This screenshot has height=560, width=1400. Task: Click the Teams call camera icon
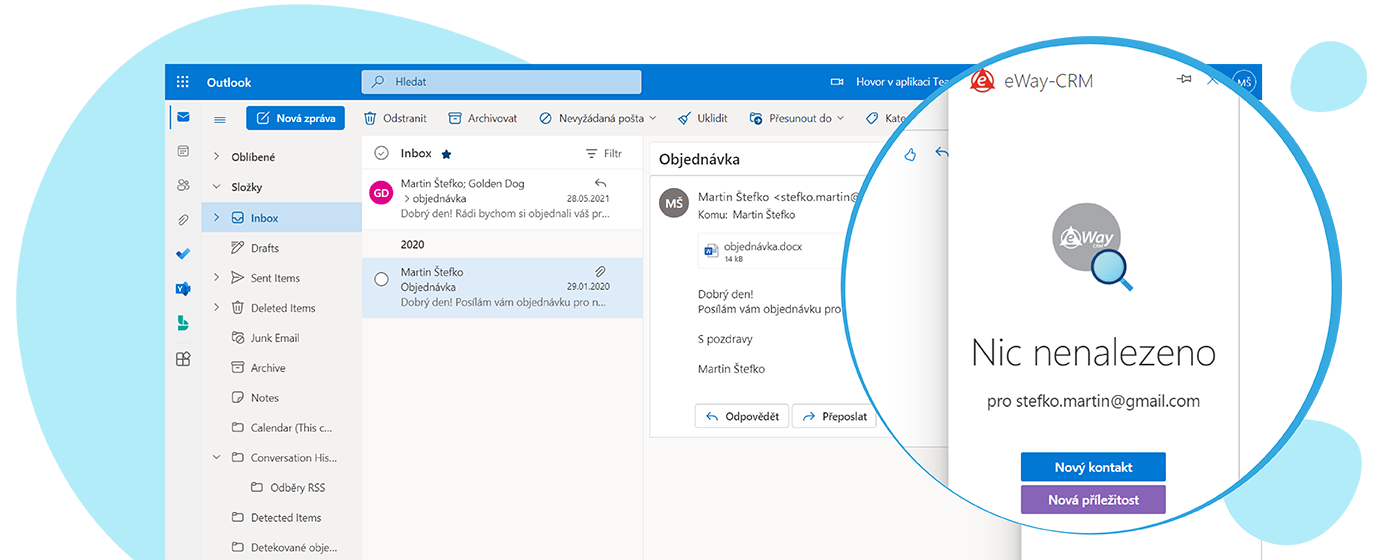pos(837,82)
